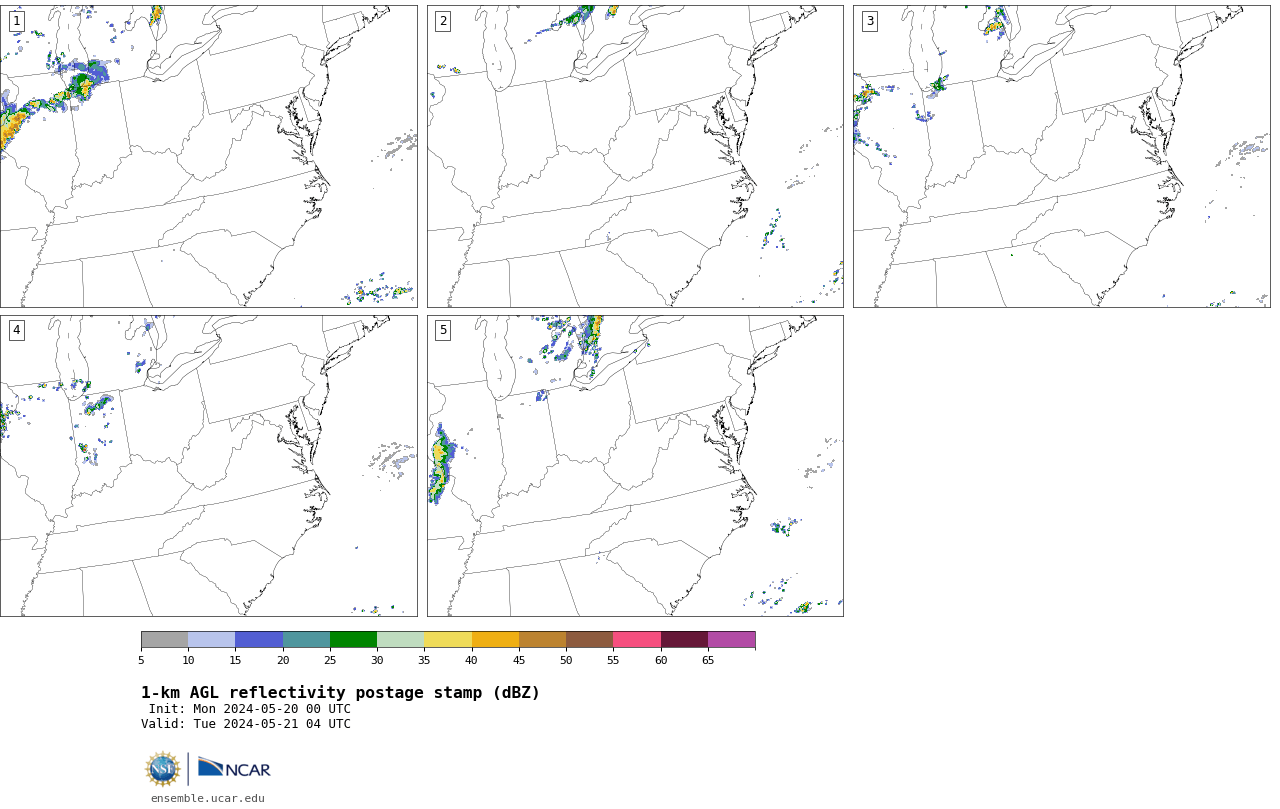The image size is (1280, 809).
Task: Open ensemble member 5 reflectivity map
Action: [635, 466]
